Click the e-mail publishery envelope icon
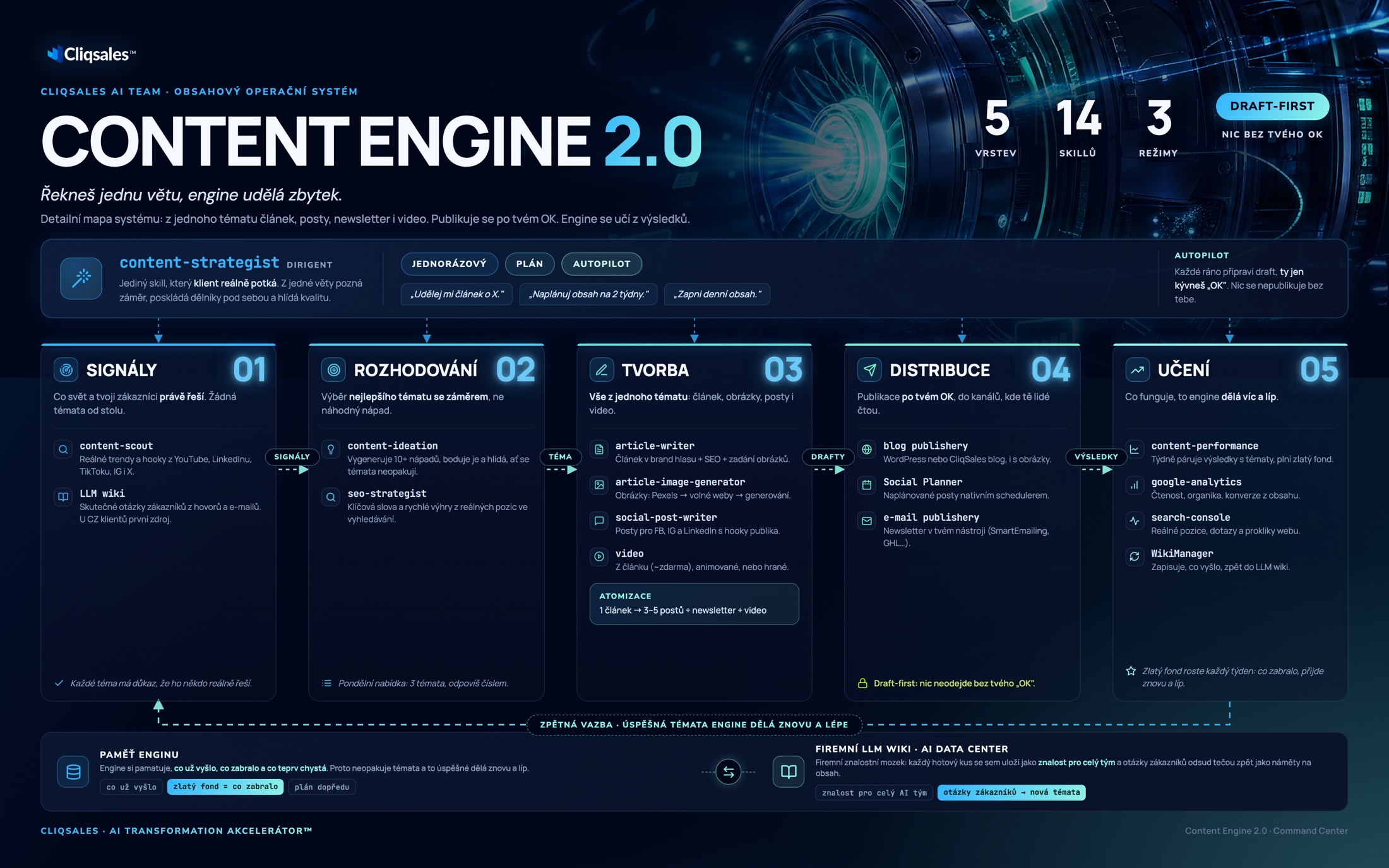Image resolution: width=1389 pixels, height=868 pixels. pos(867,521)
